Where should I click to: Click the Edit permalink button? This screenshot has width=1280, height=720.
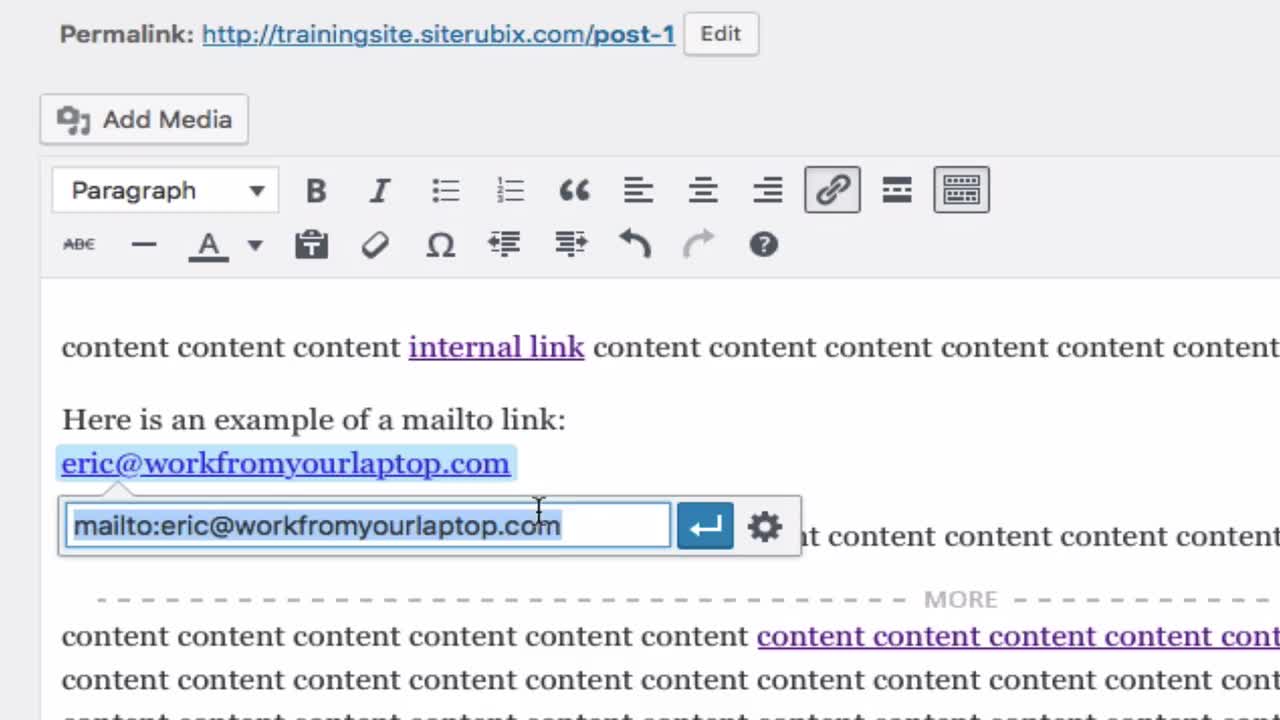coord(720,33)
